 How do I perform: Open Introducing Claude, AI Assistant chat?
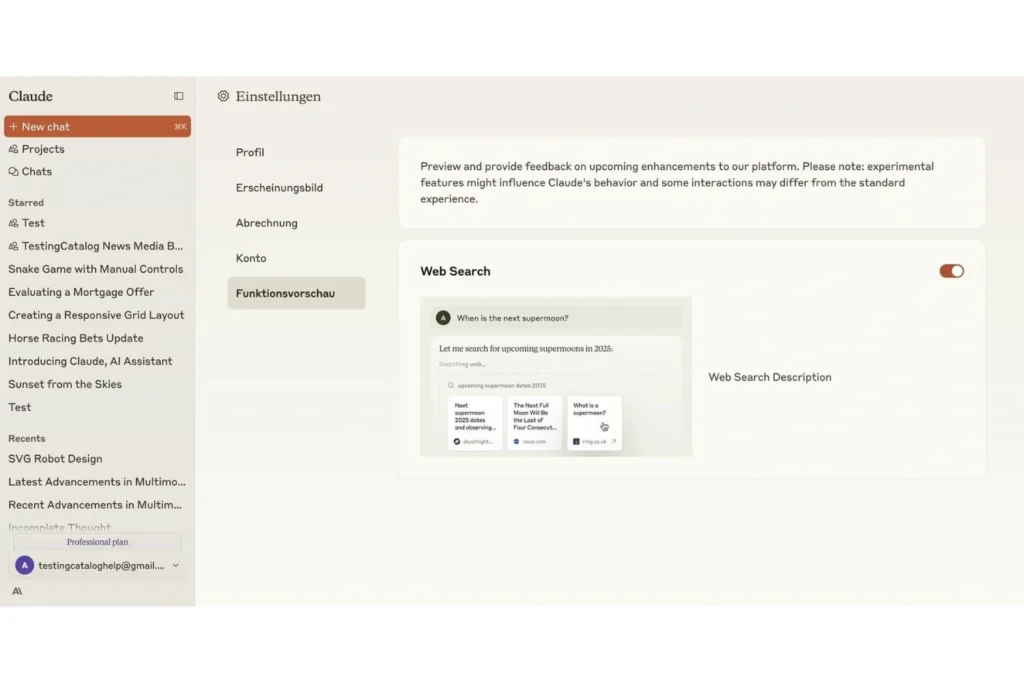tap(90, 361)
